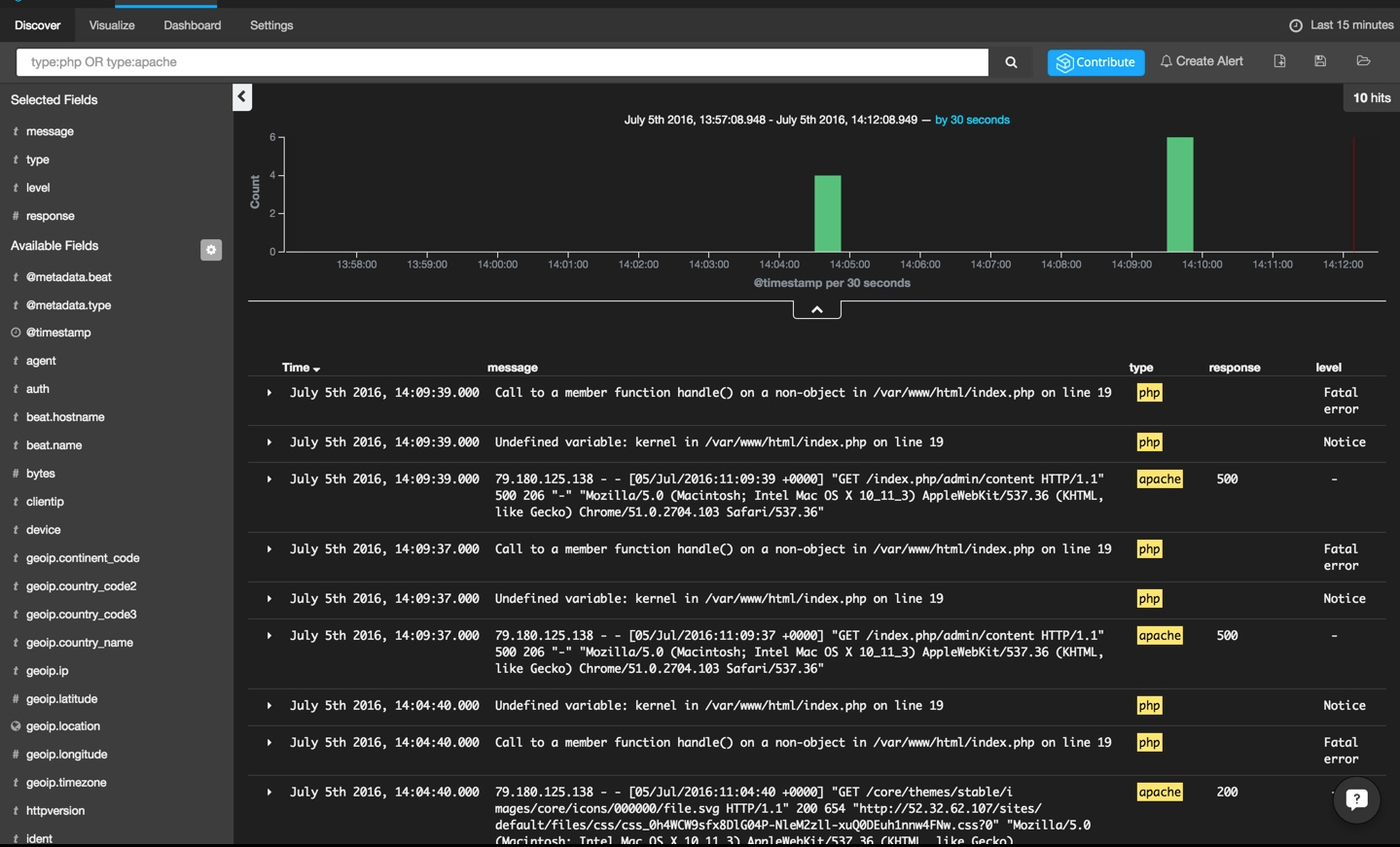Save the current search using the save icon
Image resolution: width=1400 pixels, height=847 pixels.
[x=1320, y=60]
